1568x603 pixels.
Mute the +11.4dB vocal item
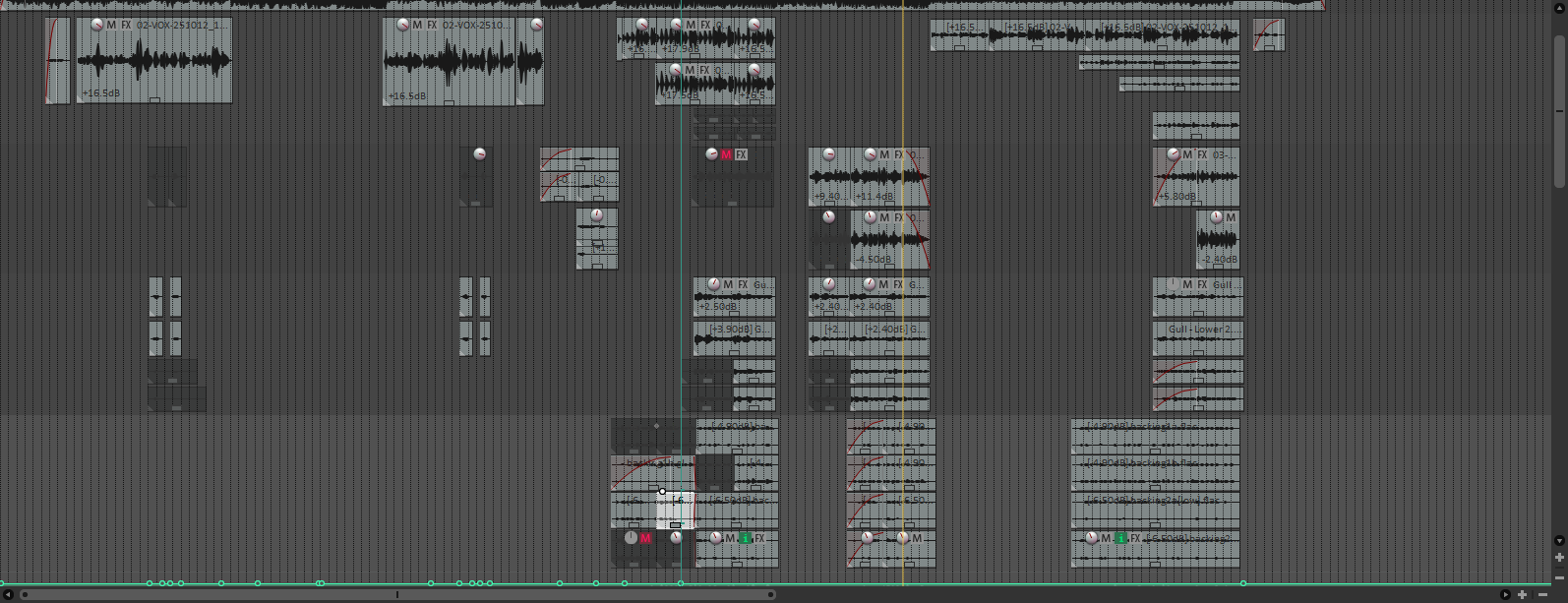click(x=884, y=154)
